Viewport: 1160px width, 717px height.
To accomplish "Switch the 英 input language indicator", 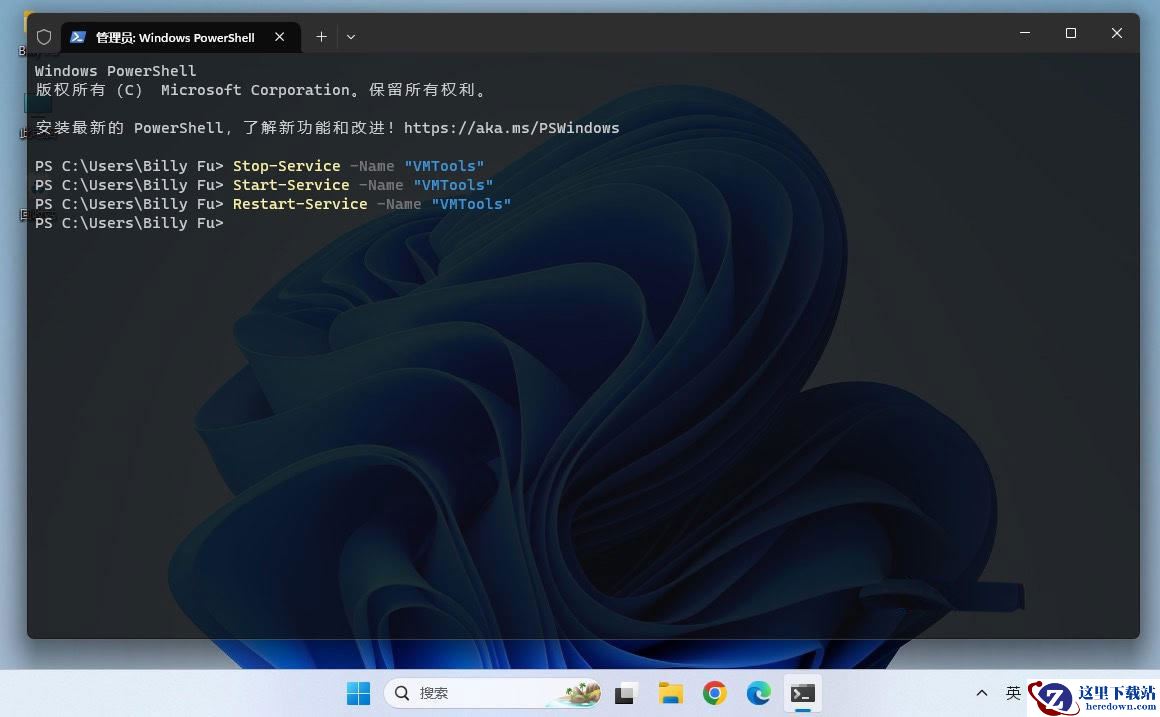I will click(x=1013, y=693).
